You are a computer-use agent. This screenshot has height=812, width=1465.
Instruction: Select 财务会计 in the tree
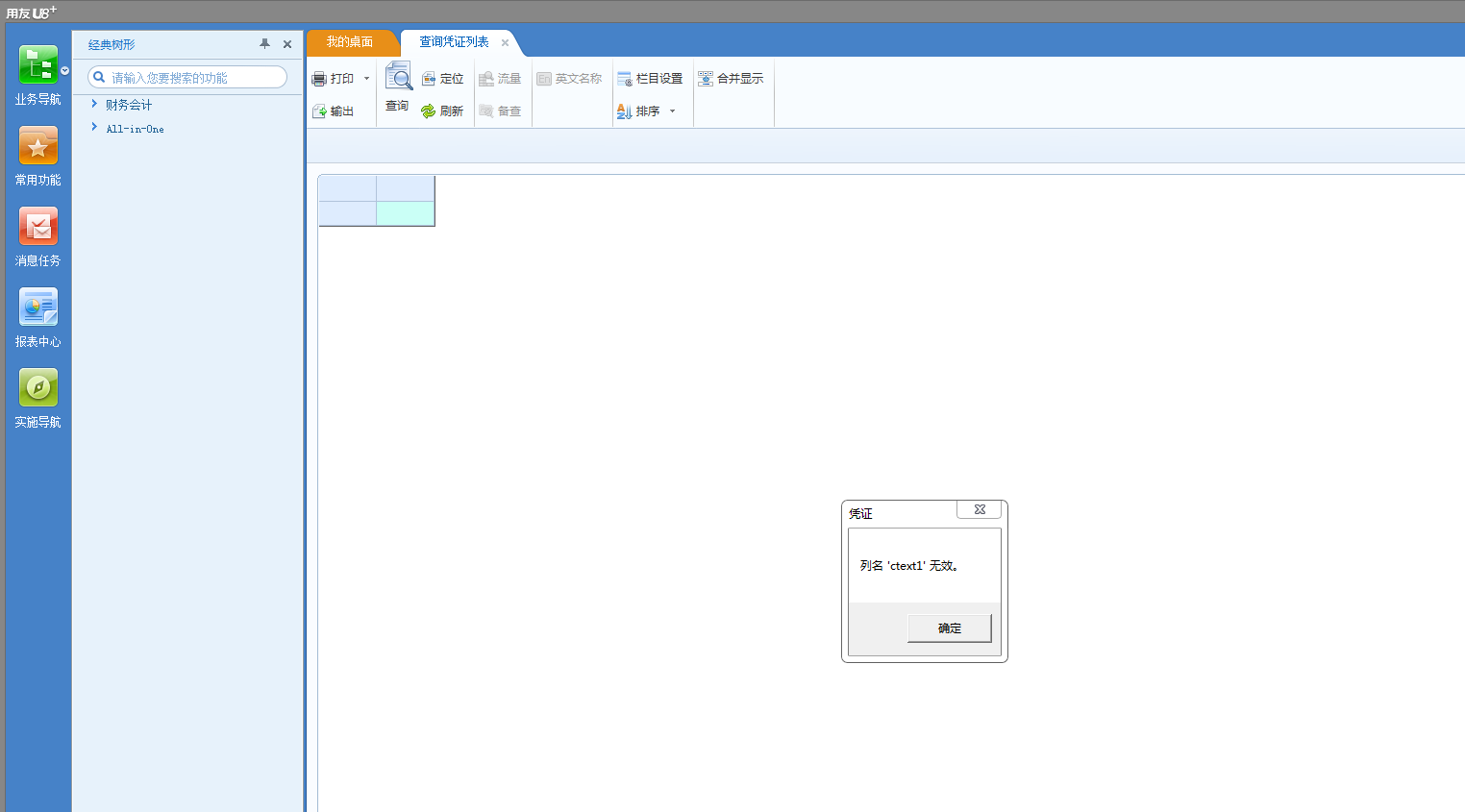coord(129,105)
